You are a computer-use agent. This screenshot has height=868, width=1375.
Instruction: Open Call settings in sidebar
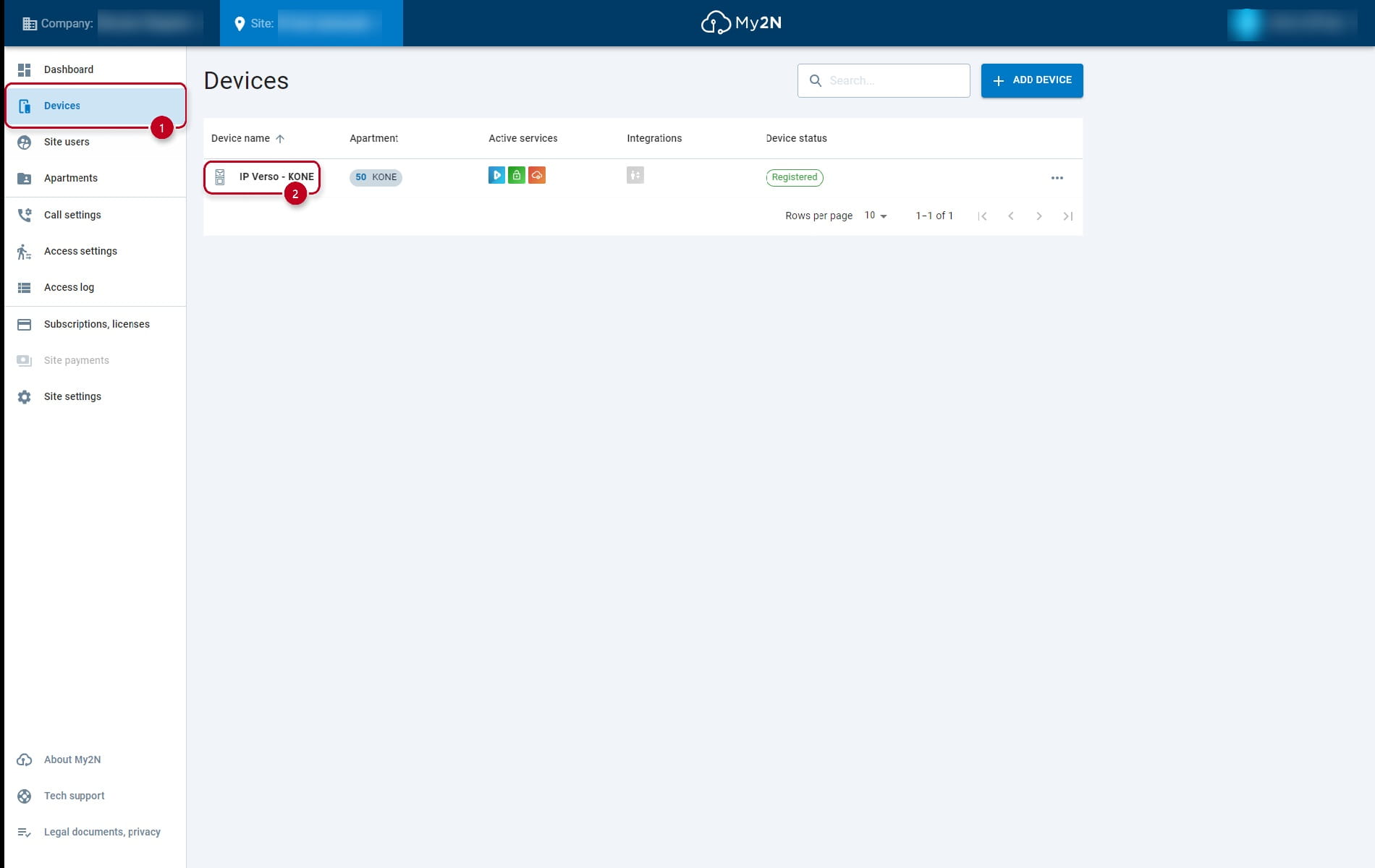95,215
